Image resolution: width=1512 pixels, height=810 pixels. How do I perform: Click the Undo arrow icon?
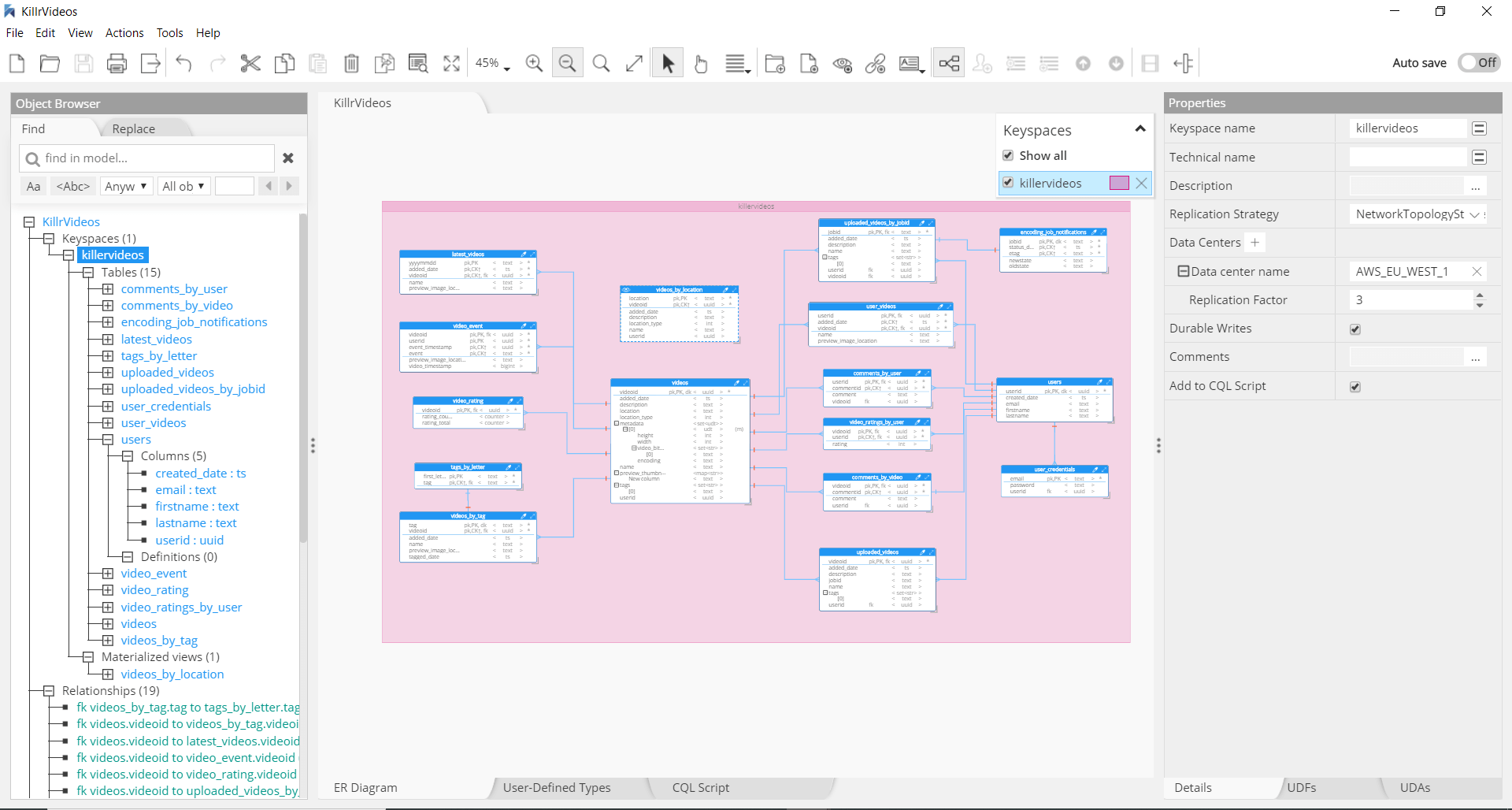[x=183, y=64]
